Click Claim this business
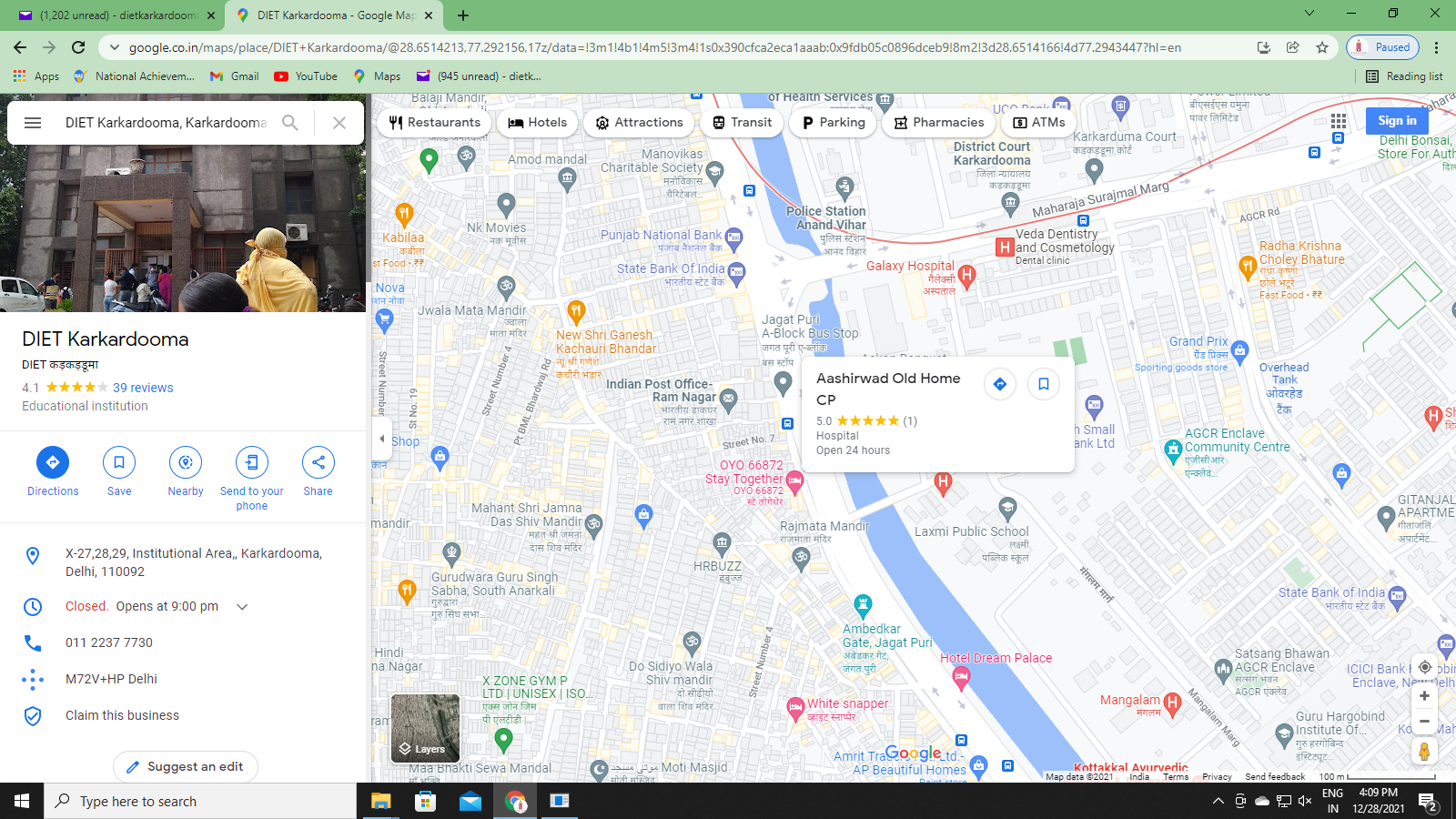1456x819 pixels. (x=122, y=715)
